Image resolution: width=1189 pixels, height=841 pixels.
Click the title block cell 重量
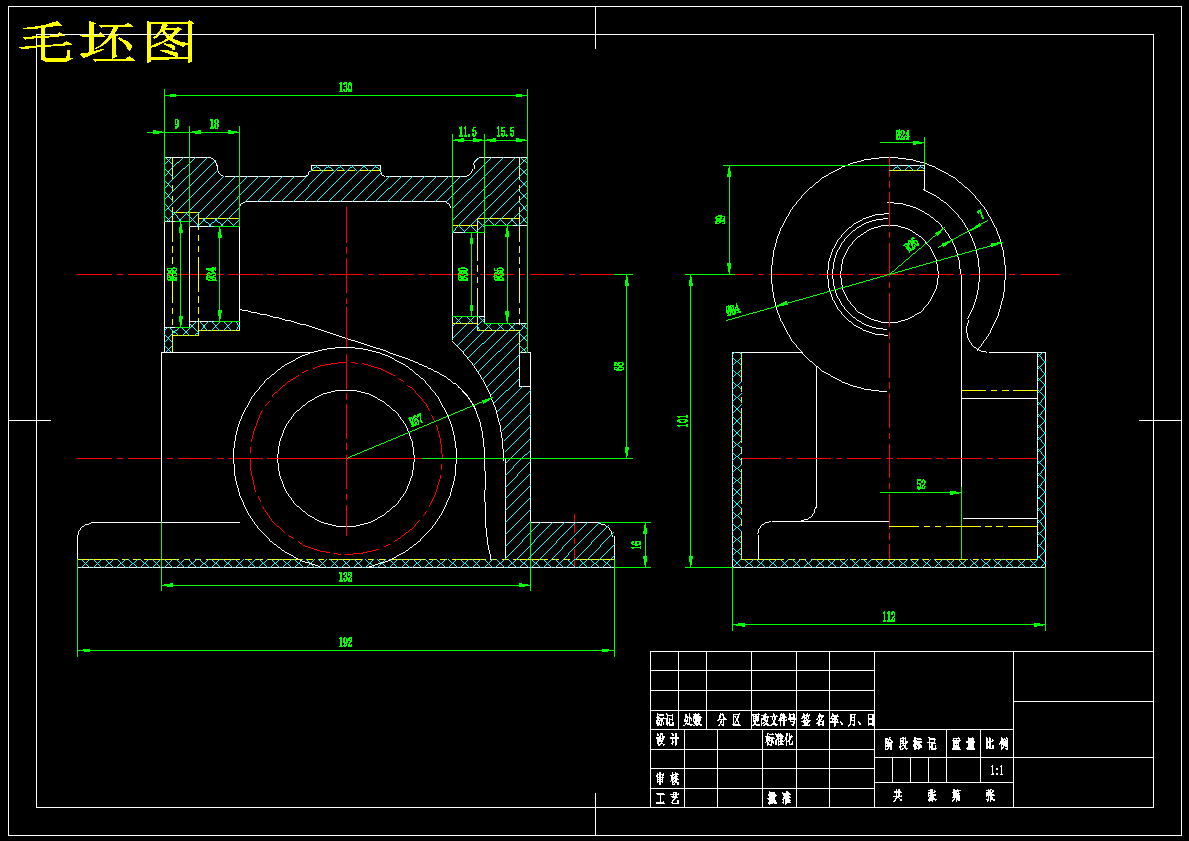963,745
